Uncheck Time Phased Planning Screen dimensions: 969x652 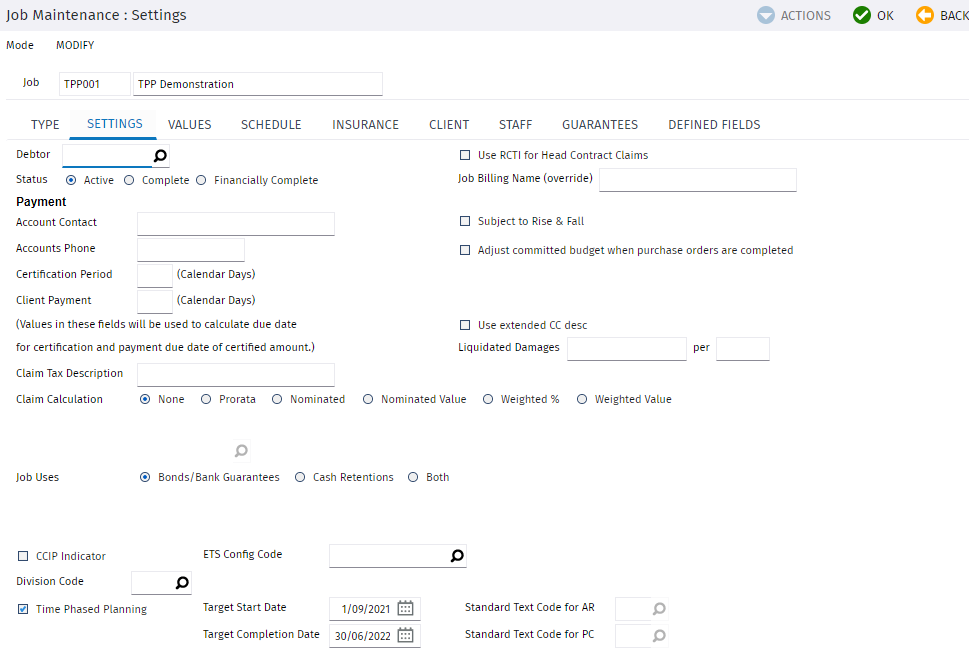coord(23,609)
